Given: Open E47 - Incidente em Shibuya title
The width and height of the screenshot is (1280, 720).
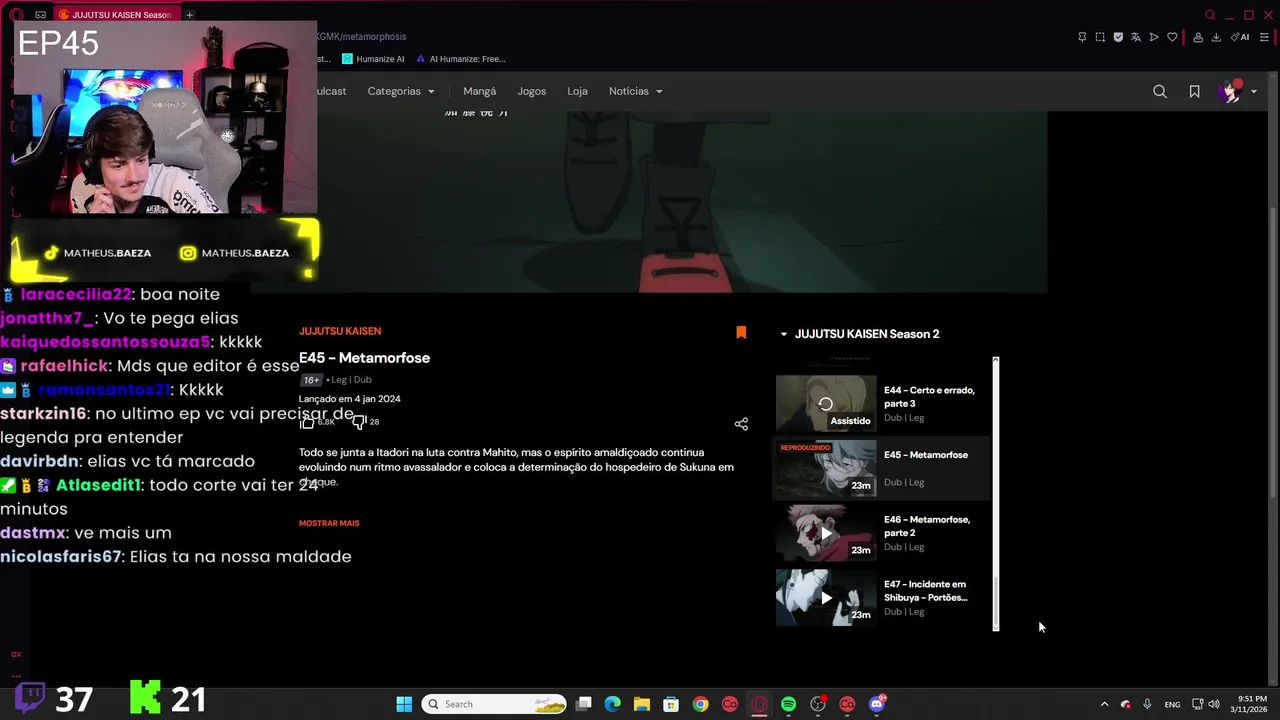Looking at the screenshot, I should [x=926, y=591].
